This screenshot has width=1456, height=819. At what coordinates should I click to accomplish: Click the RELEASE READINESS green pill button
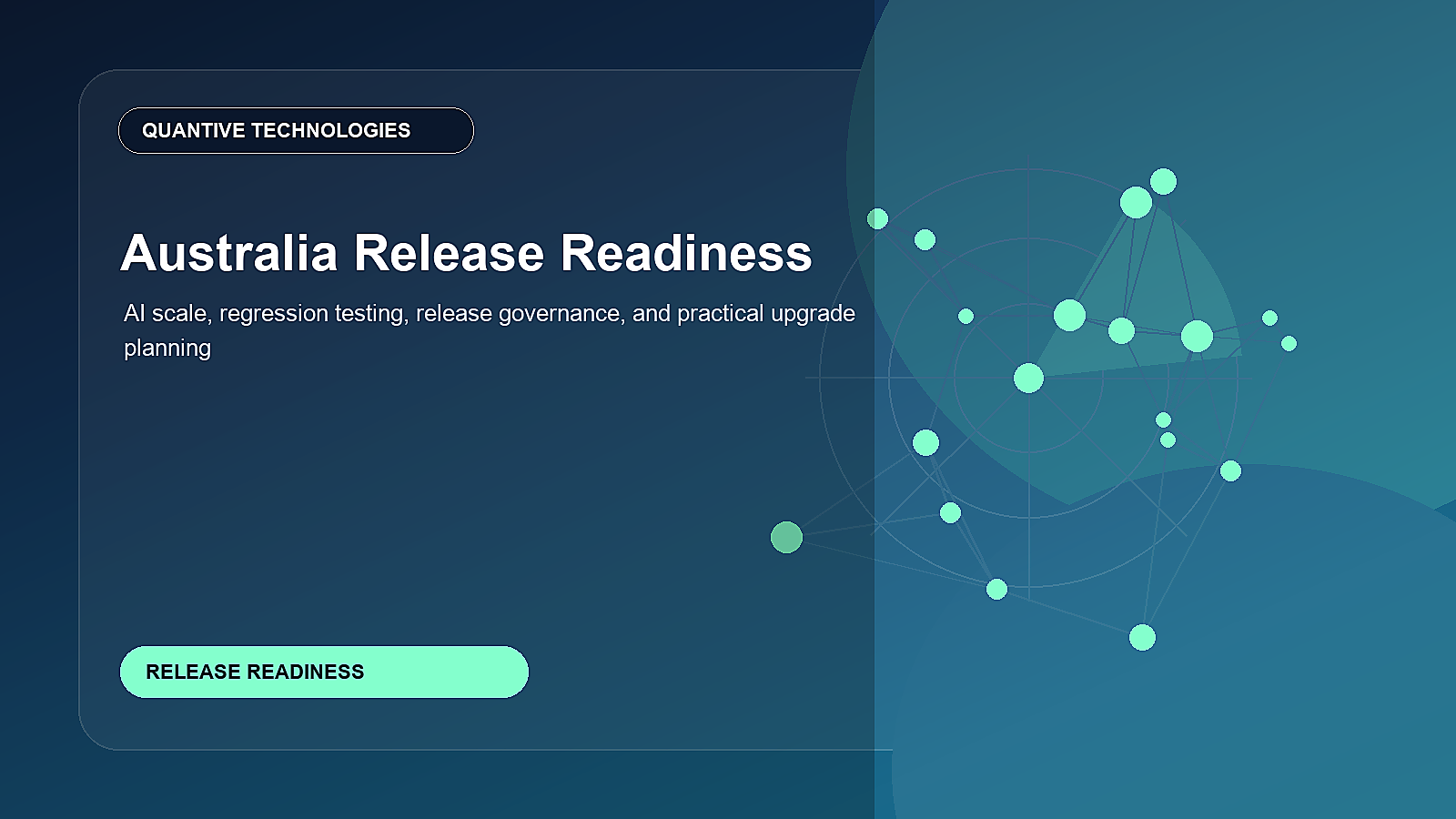[x=324, y=672]
